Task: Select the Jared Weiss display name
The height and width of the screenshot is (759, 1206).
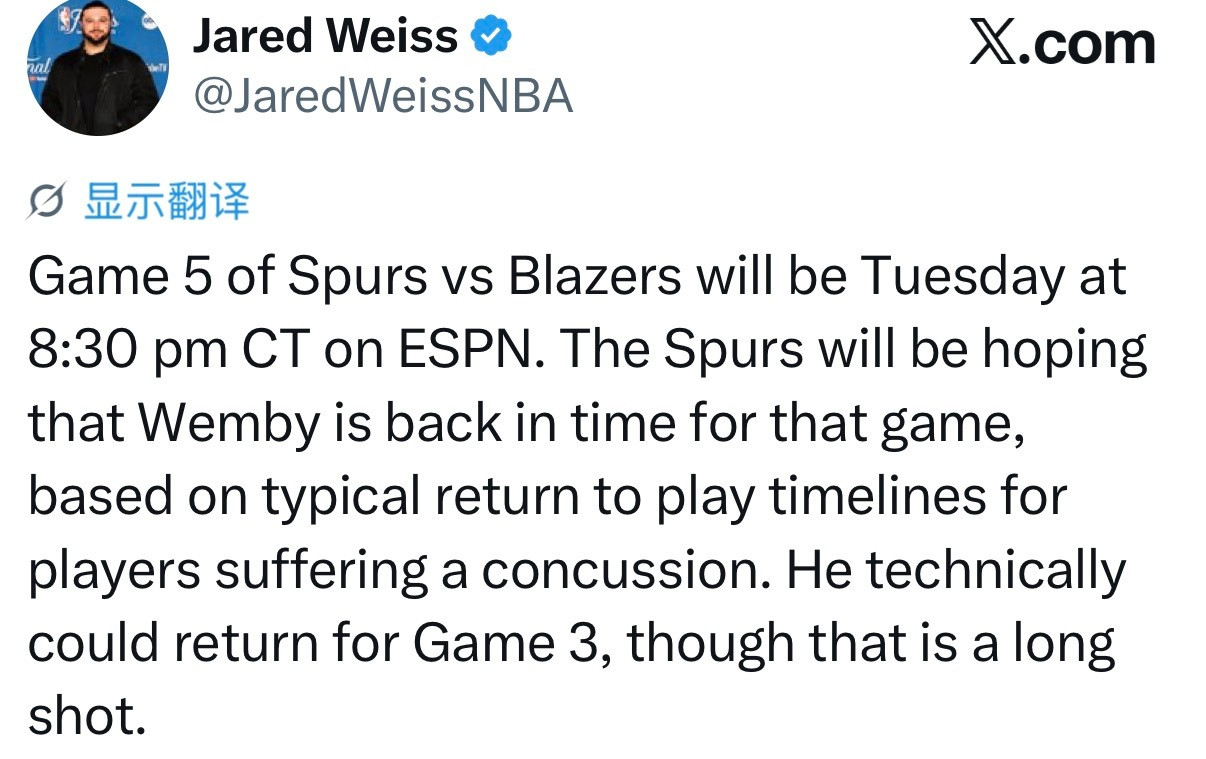Action: pyautogui.click(x=326, y=34)
